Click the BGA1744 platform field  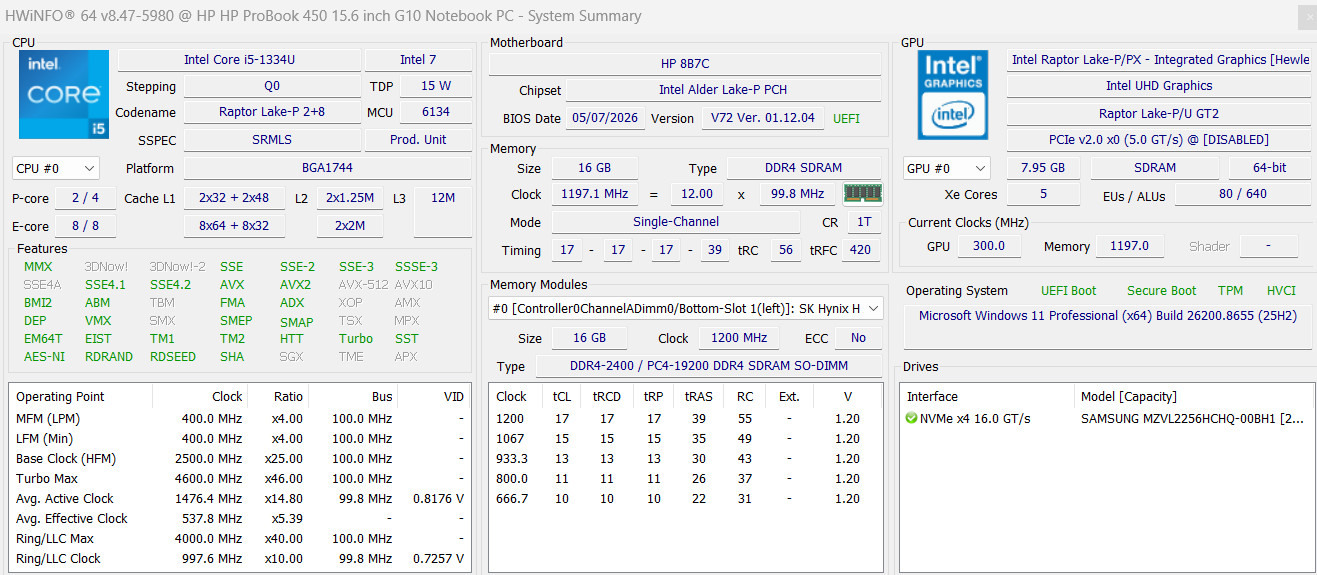pos(327,168)
